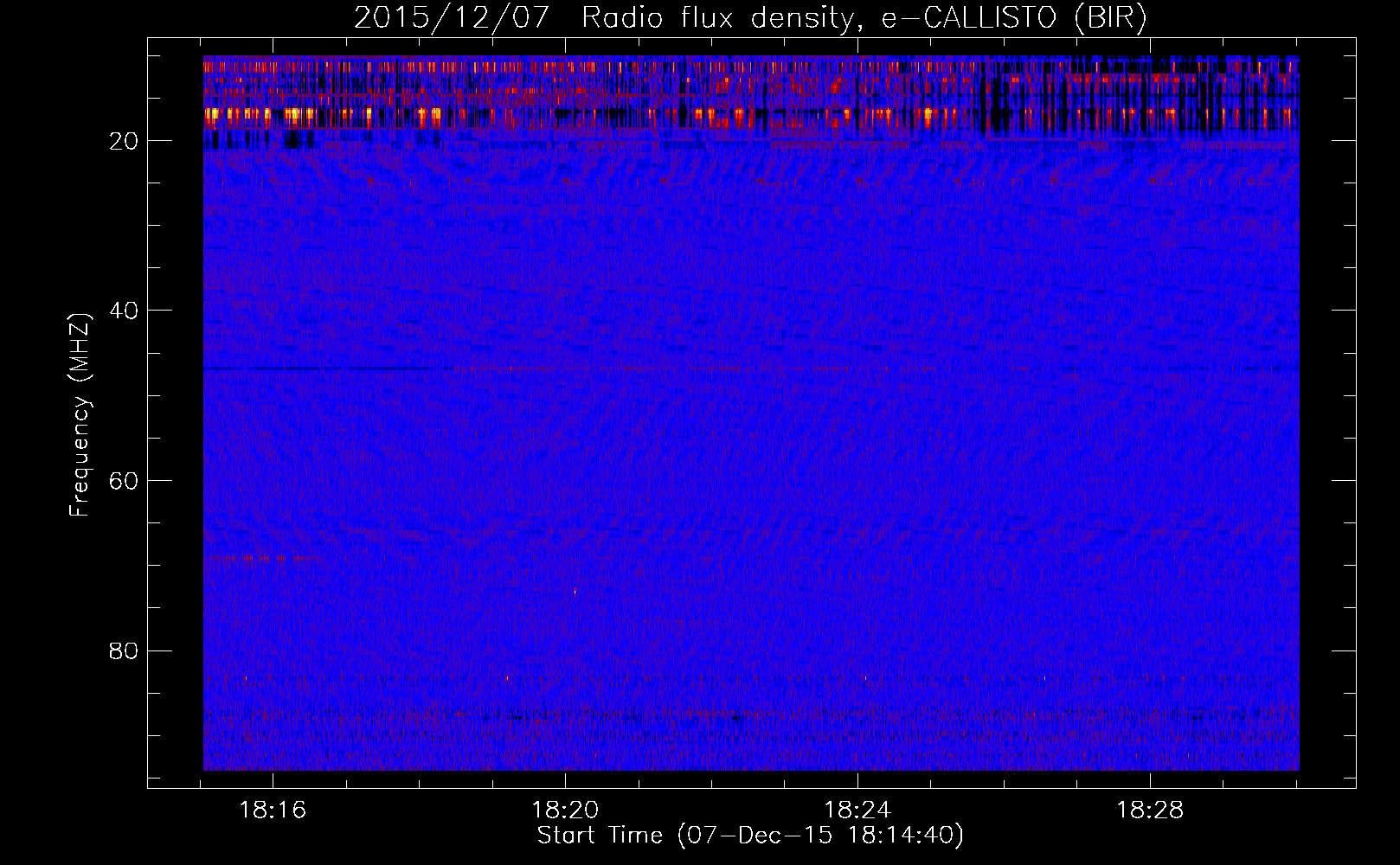
Task: Click the 18:24 time tick label
Action: coord(857,811)
